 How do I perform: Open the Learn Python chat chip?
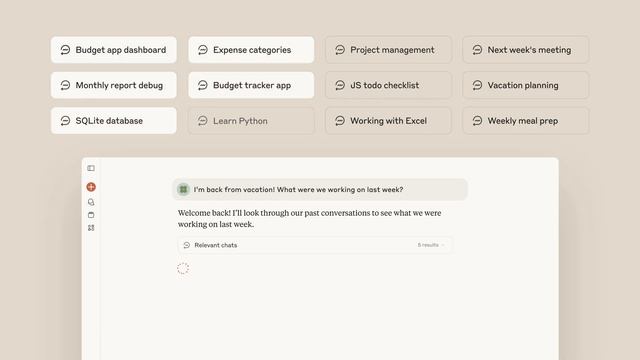tap(251, 121)
